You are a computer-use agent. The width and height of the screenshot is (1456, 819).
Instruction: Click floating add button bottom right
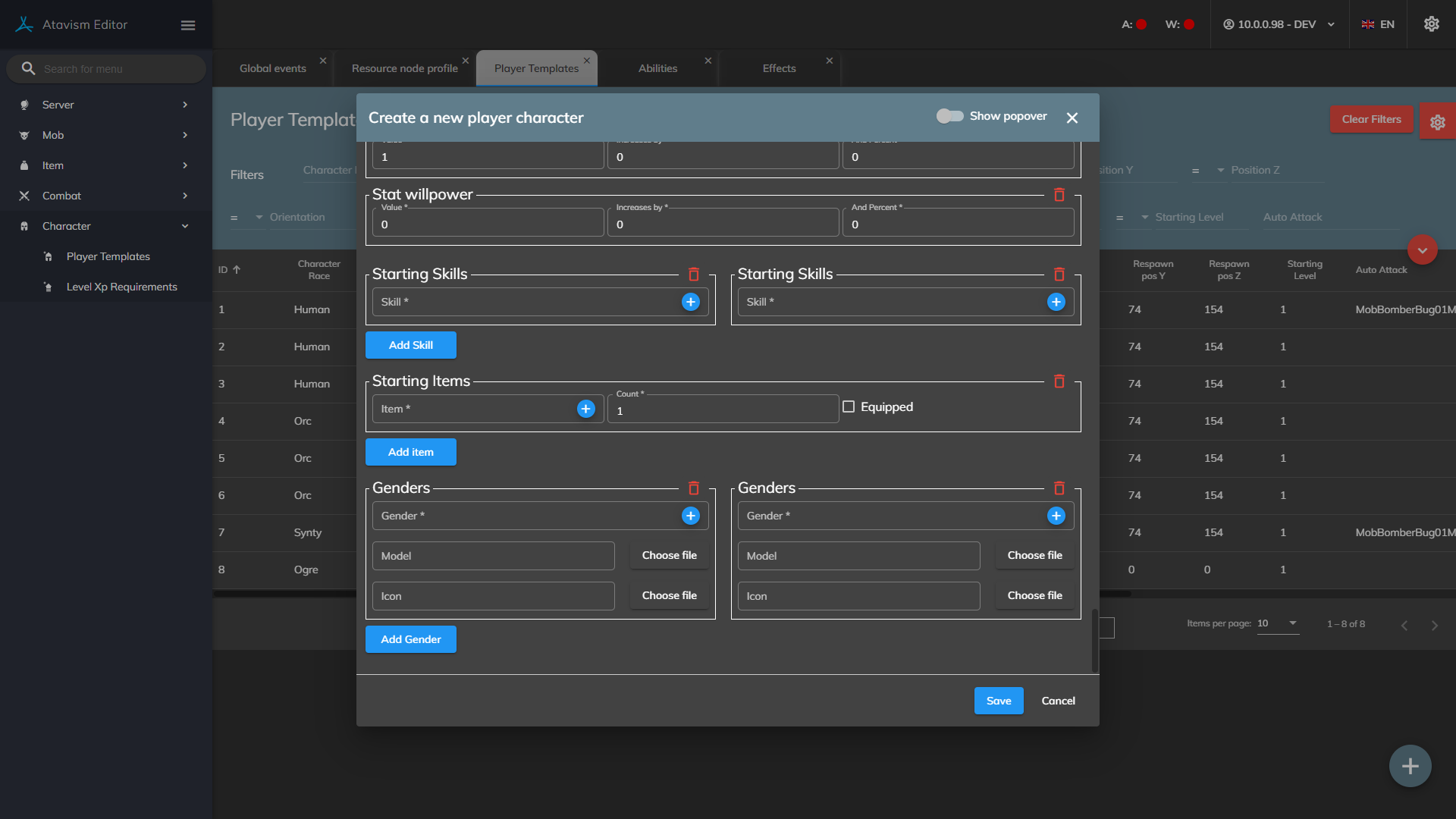click(1410, 766)
